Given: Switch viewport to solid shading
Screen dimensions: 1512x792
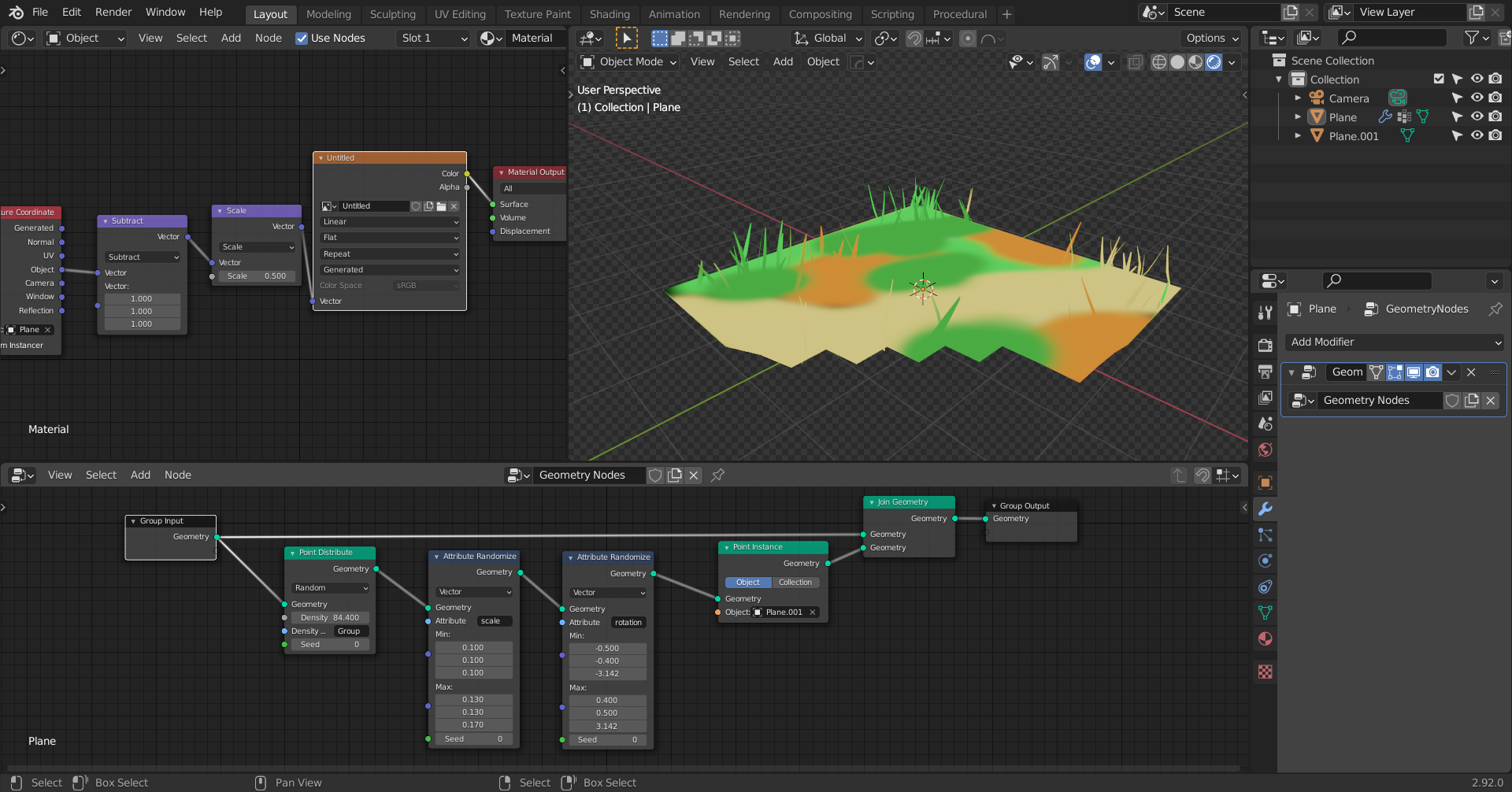Looking at the screenshot, I should [1177, 62].
